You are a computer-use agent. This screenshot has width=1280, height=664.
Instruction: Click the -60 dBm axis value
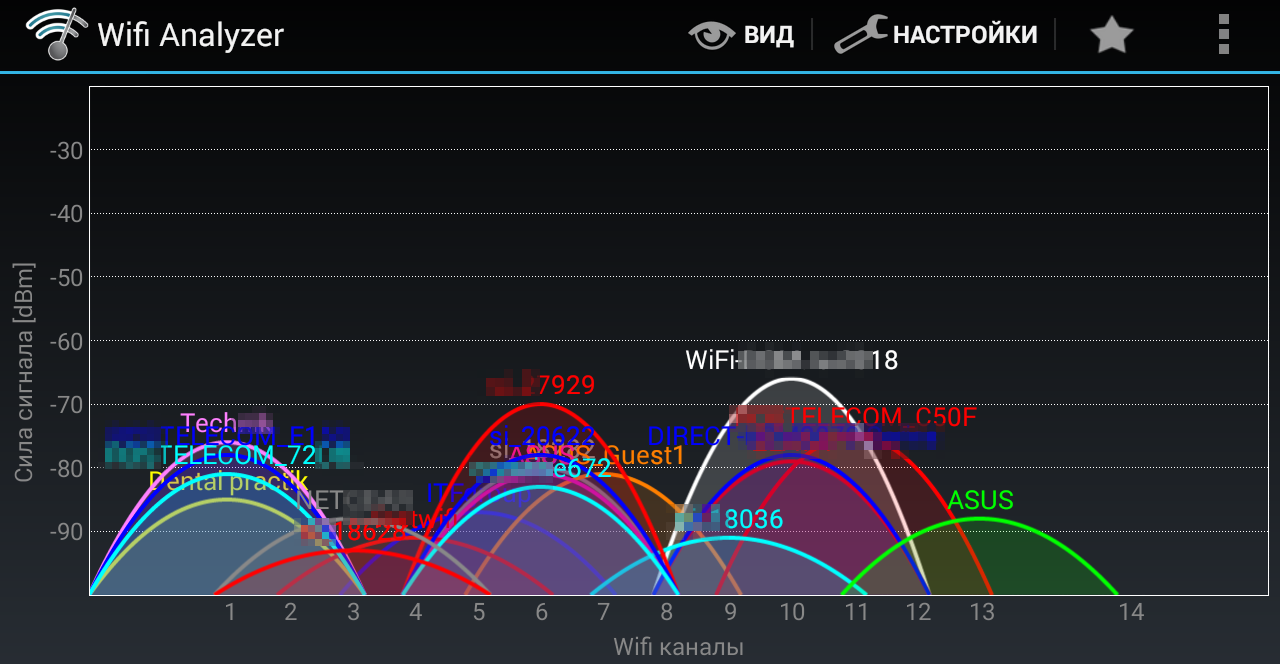[66, 341]
